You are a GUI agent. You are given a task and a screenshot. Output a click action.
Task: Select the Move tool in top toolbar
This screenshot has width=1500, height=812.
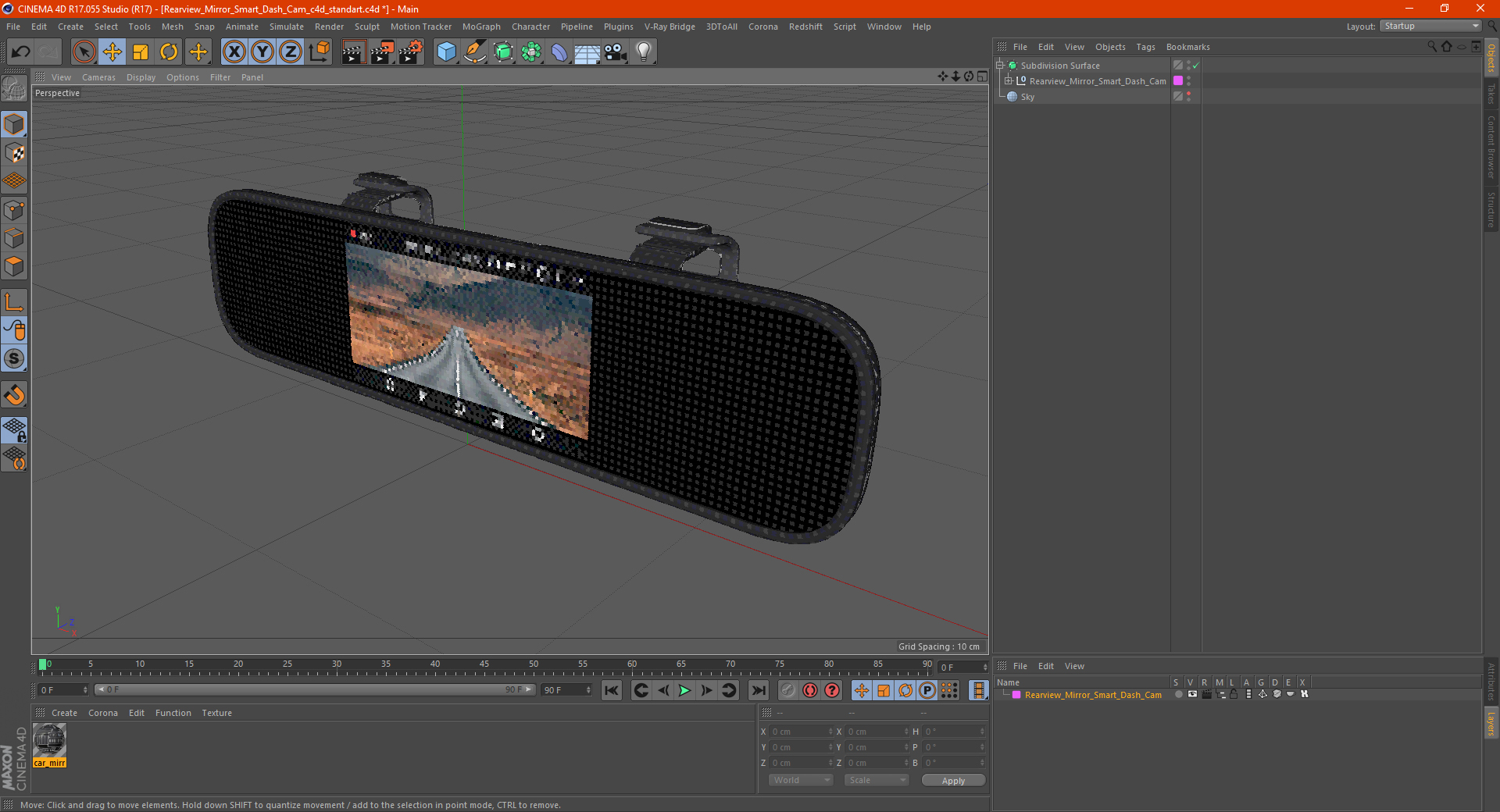(112, 52)
